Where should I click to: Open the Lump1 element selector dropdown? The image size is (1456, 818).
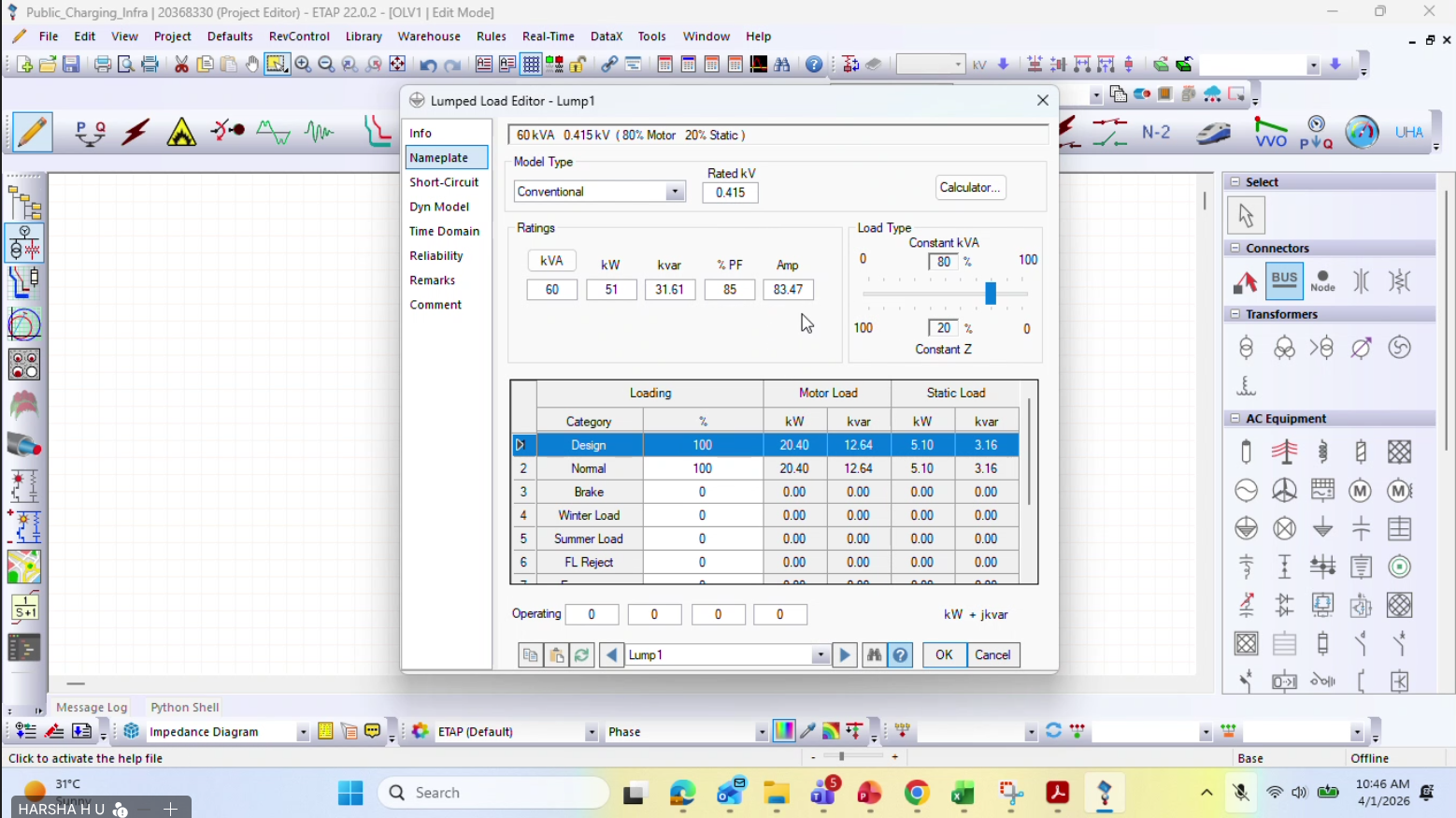coord(820,655)
